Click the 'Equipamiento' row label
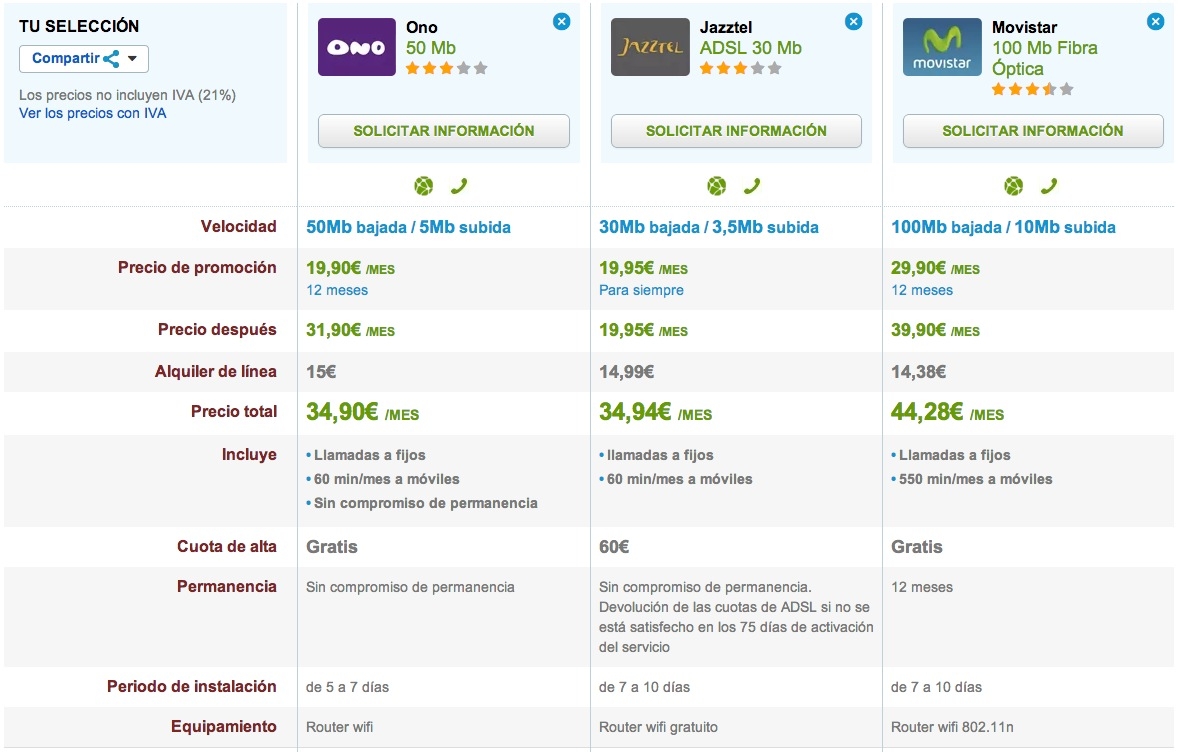This screenshot has width=1178, height=752. click(x=224, y=727)
